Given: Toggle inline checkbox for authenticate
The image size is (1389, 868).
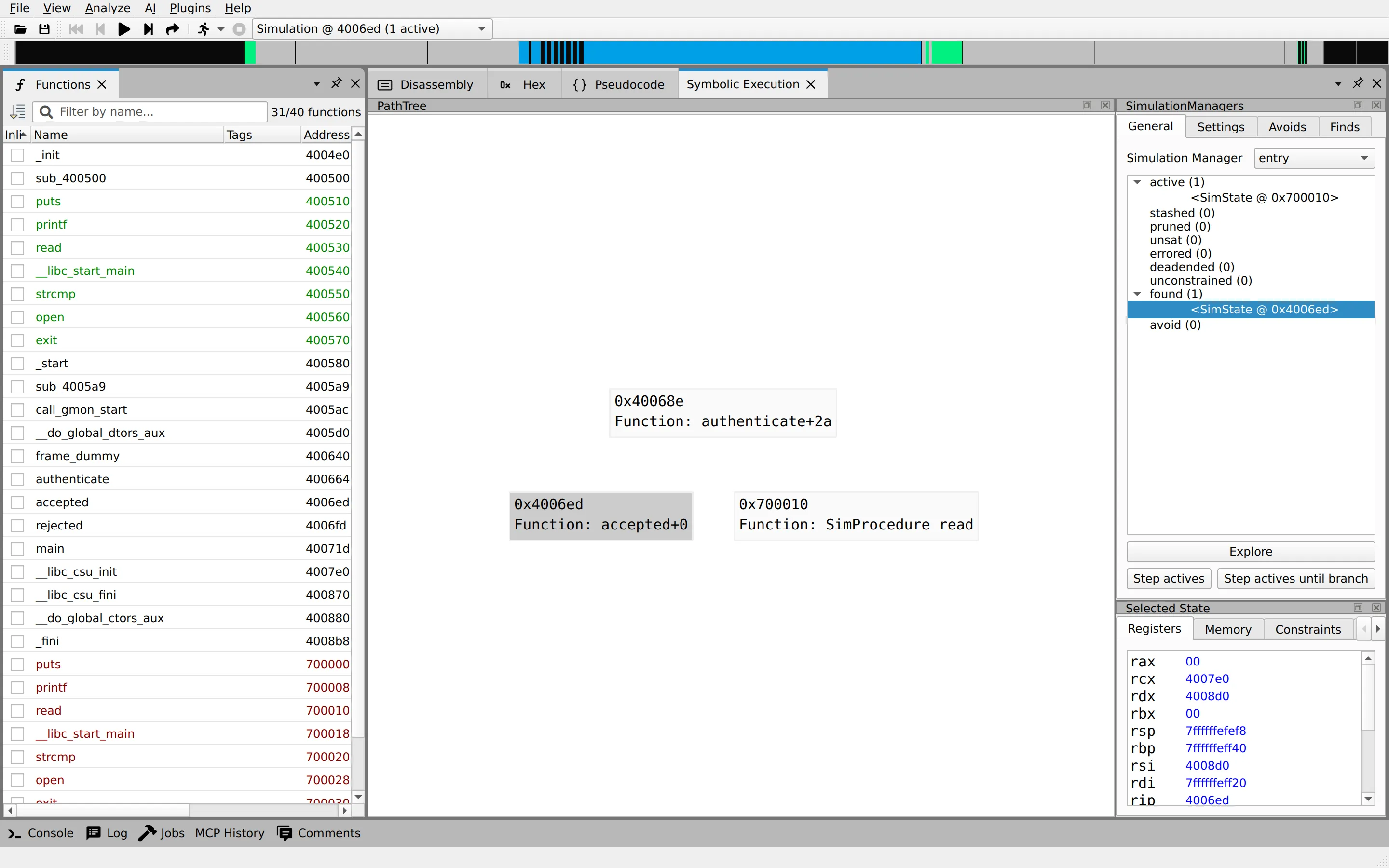Looking at the screenshot, I should tap(17, 479).
